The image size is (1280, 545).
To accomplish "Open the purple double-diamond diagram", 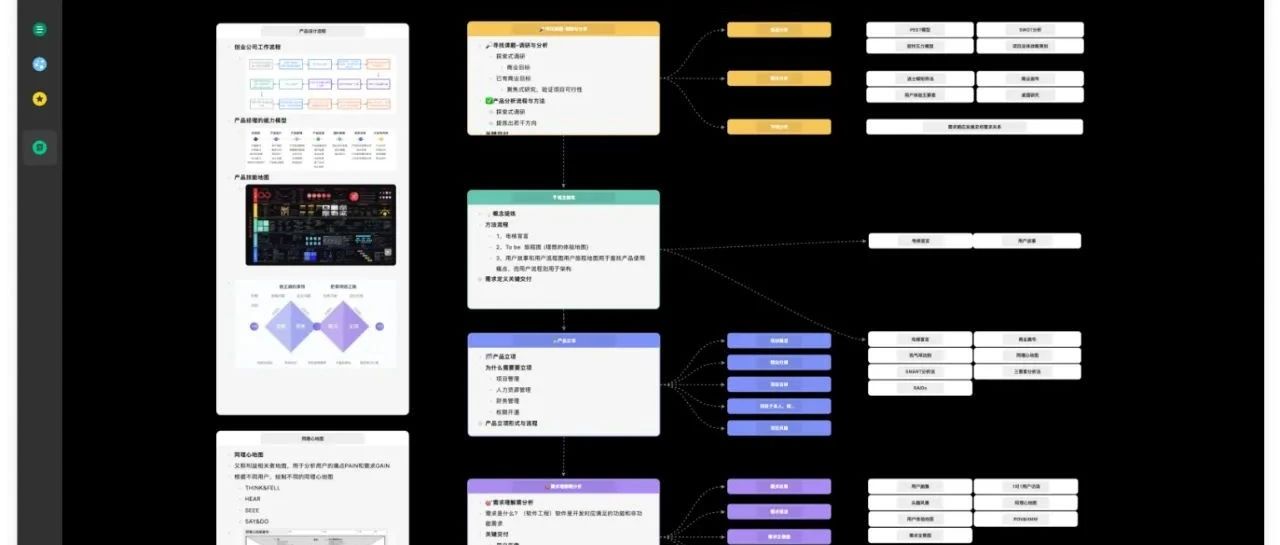I will coord(316,325).
